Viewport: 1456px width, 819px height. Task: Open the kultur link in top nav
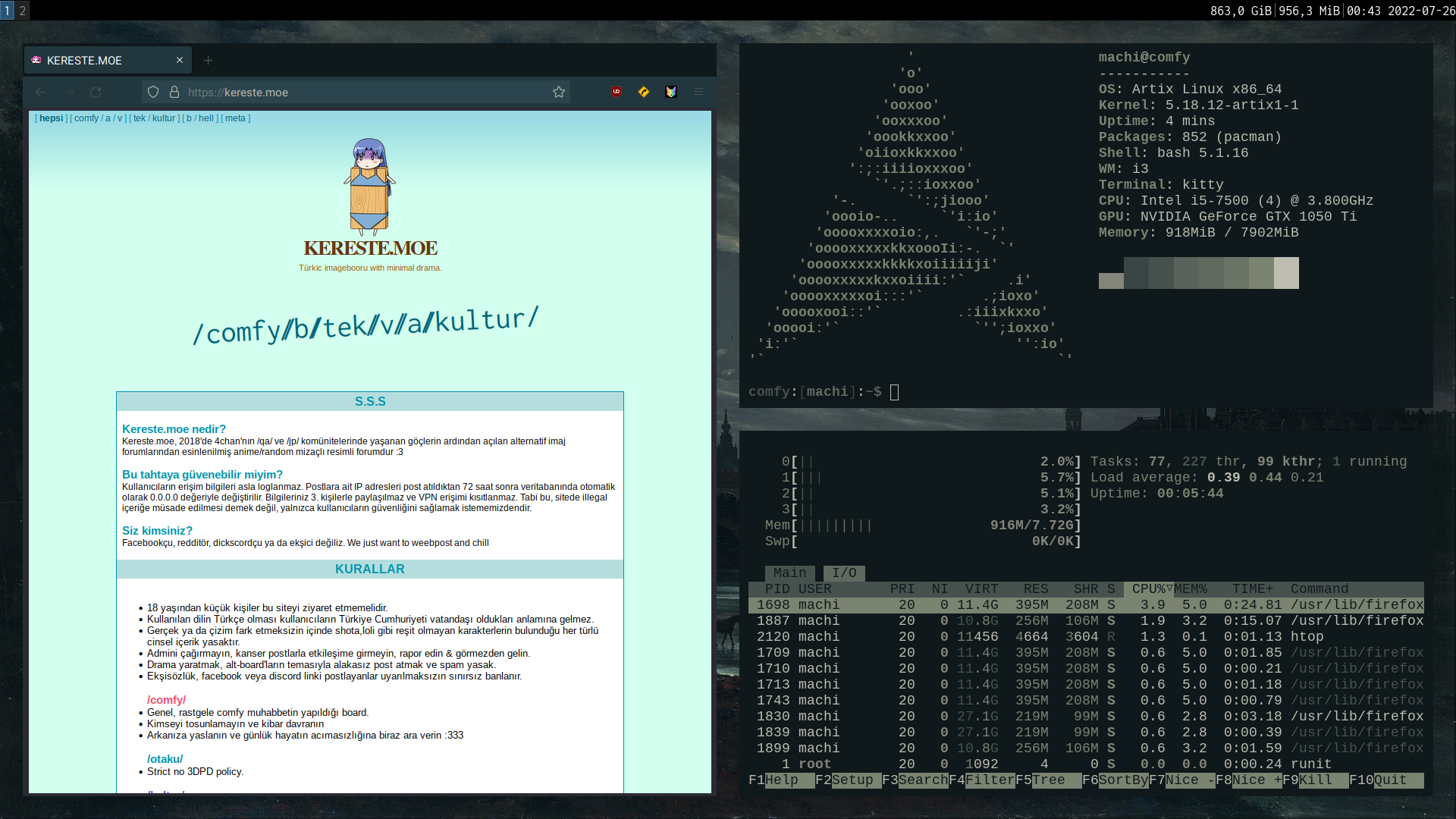coord(164,118)
